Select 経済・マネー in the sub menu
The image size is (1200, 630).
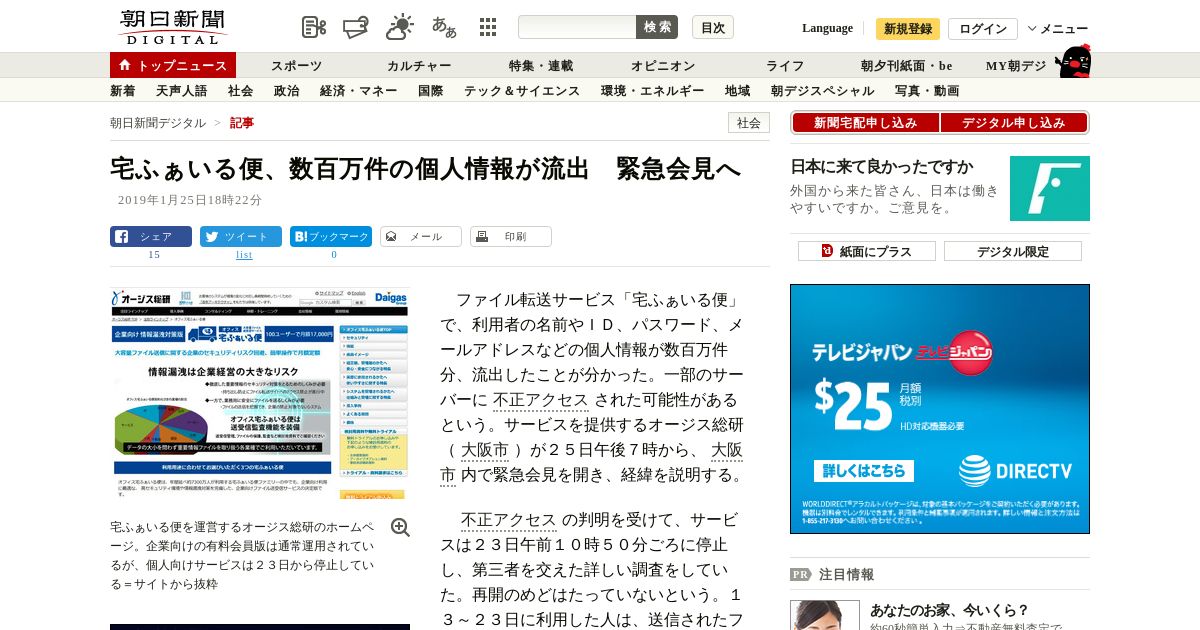359,91
